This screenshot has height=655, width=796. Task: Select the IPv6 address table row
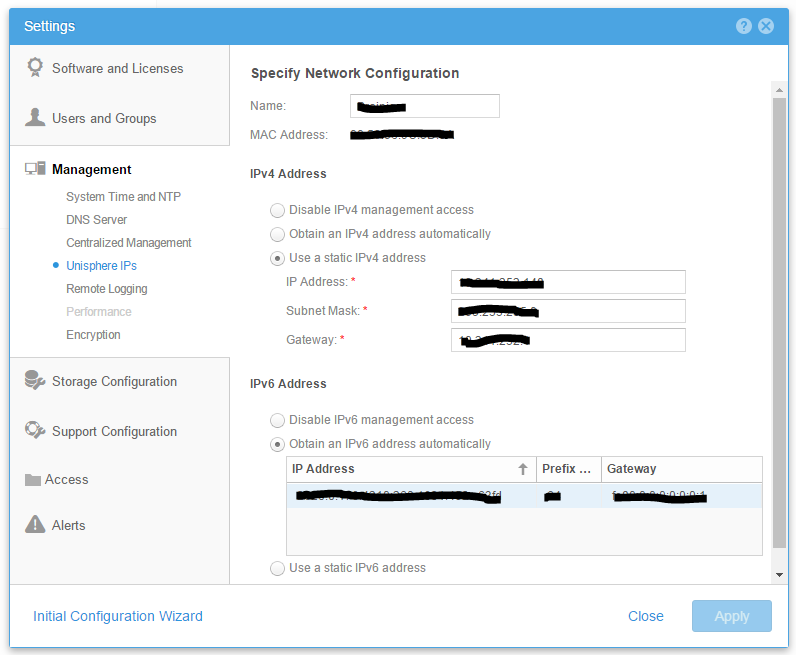524,496
